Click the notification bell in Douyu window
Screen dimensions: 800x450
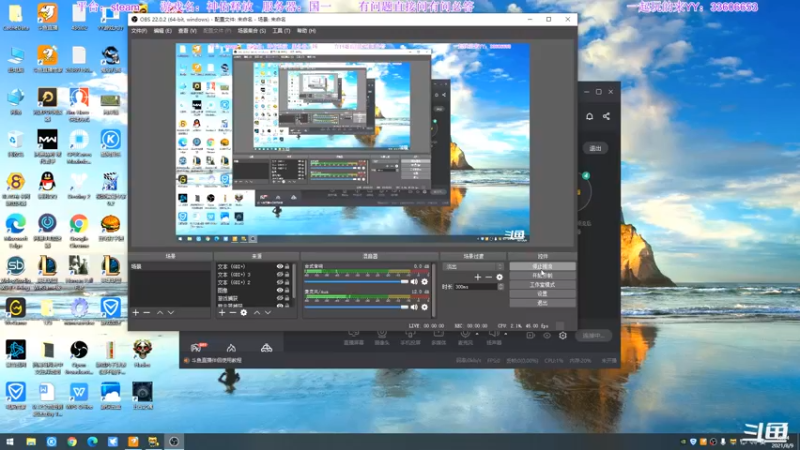pos(589,116)
